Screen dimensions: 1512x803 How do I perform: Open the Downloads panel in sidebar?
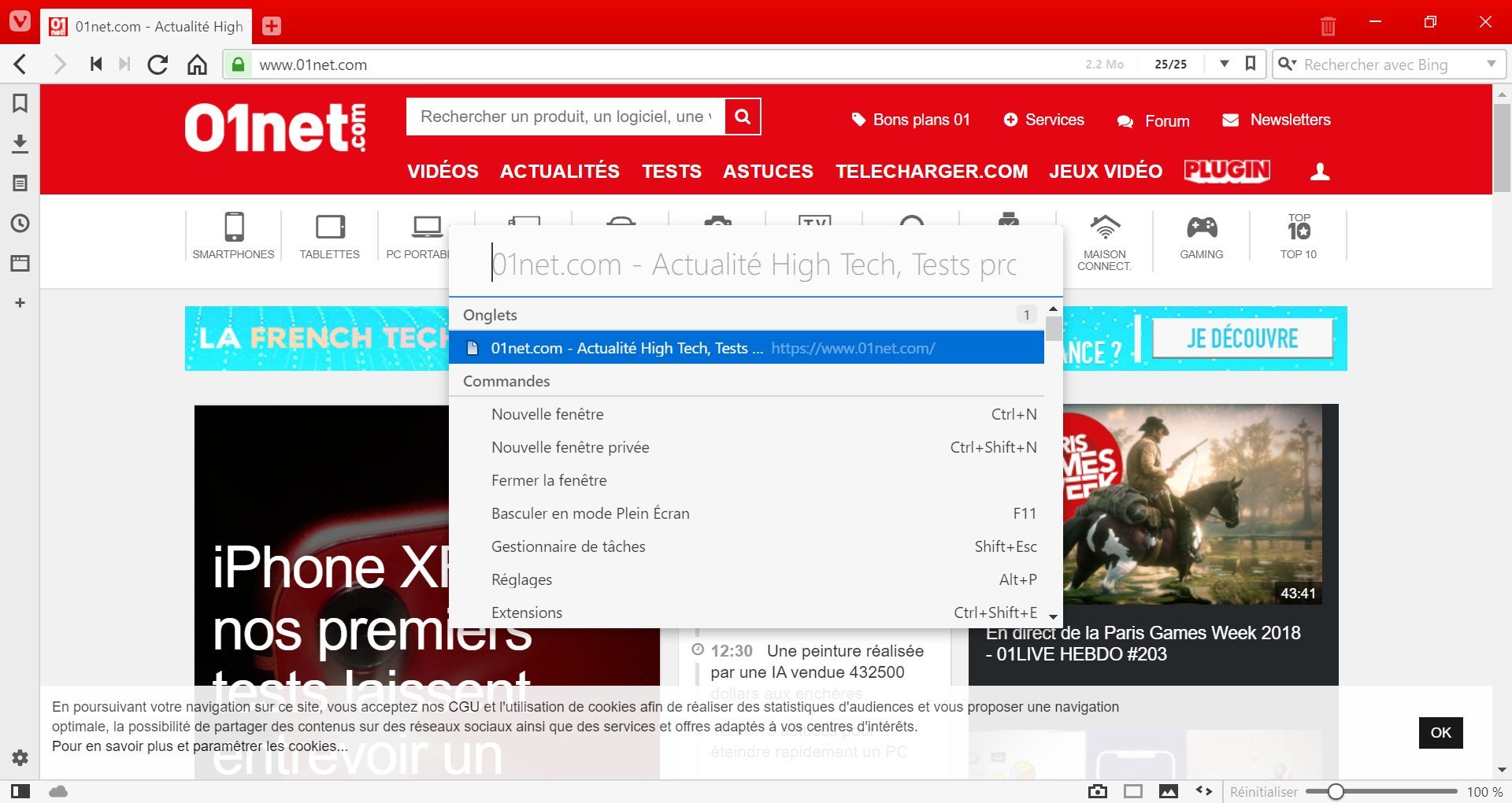20,143
